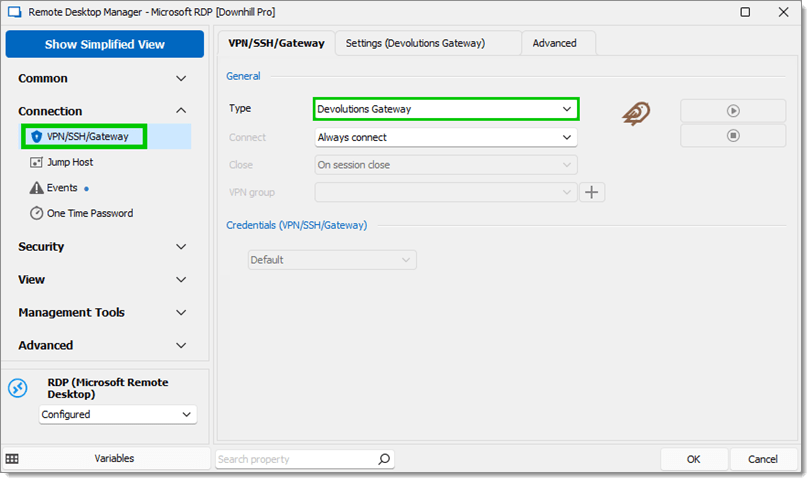812x483 pixels.
Task: Expand the View section
Action: point(102,280)
